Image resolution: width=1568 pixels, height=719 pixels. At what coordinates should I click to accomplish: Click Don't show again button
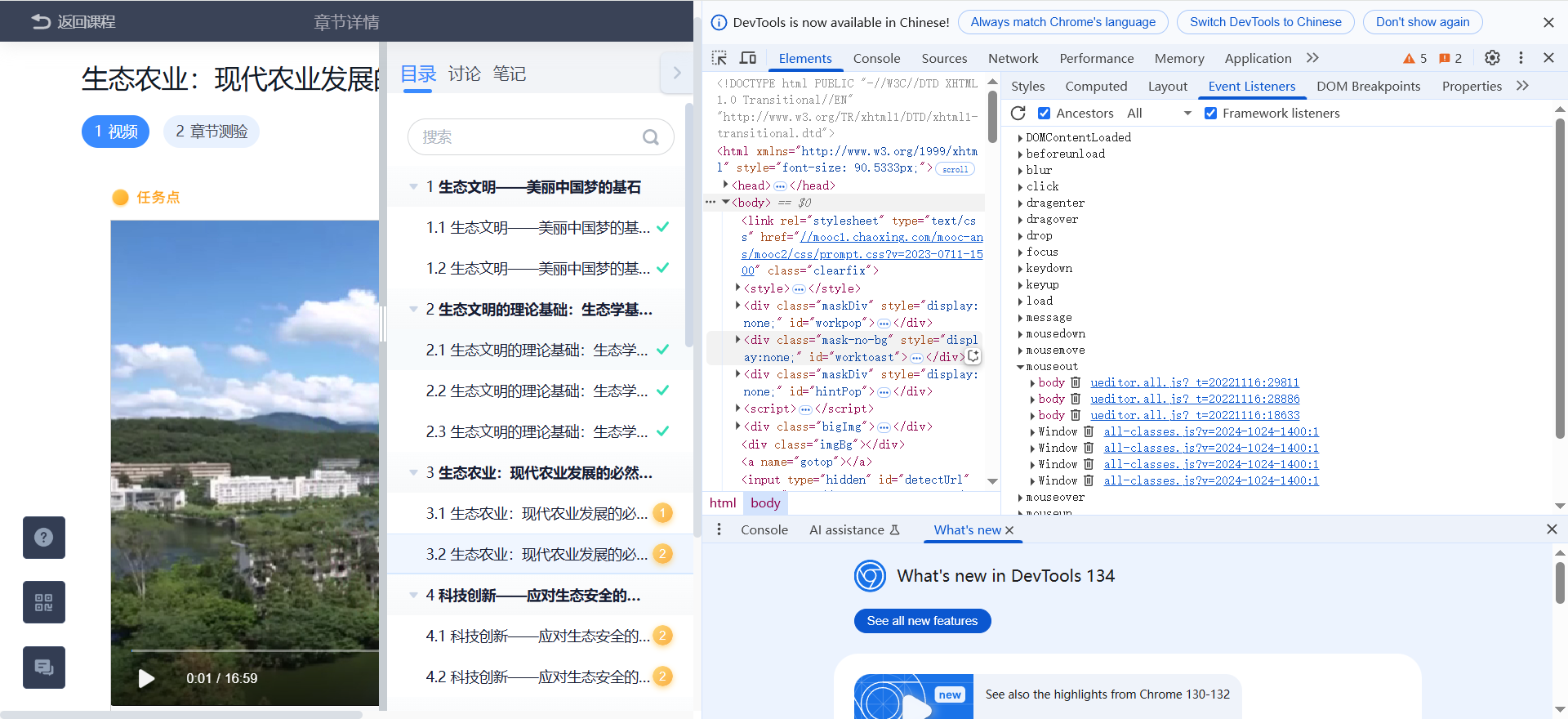point(1422,22)
